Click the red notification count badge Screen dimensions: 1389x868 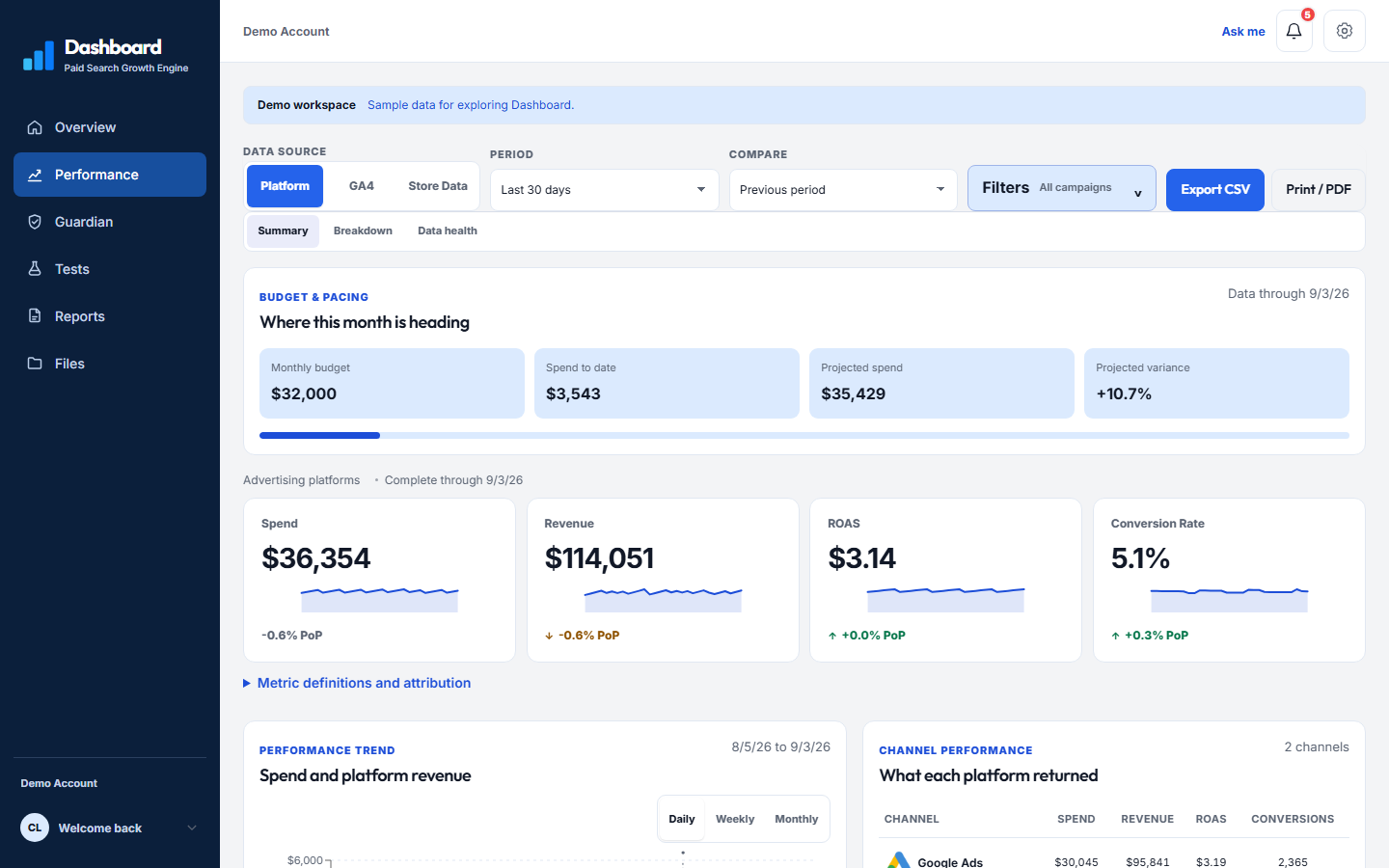1308,14
